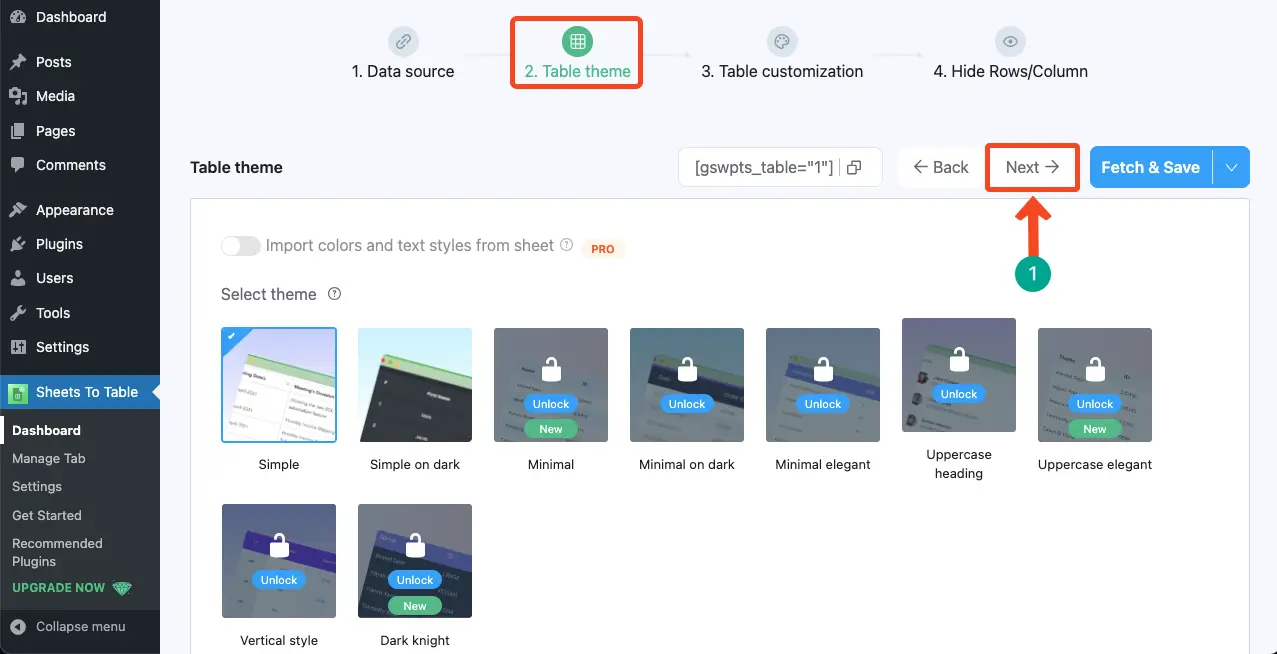Click lock icon on Minimal theme
Image resolution: width=1277 pixels, height=654 pixels.
[x=551, y=370]
